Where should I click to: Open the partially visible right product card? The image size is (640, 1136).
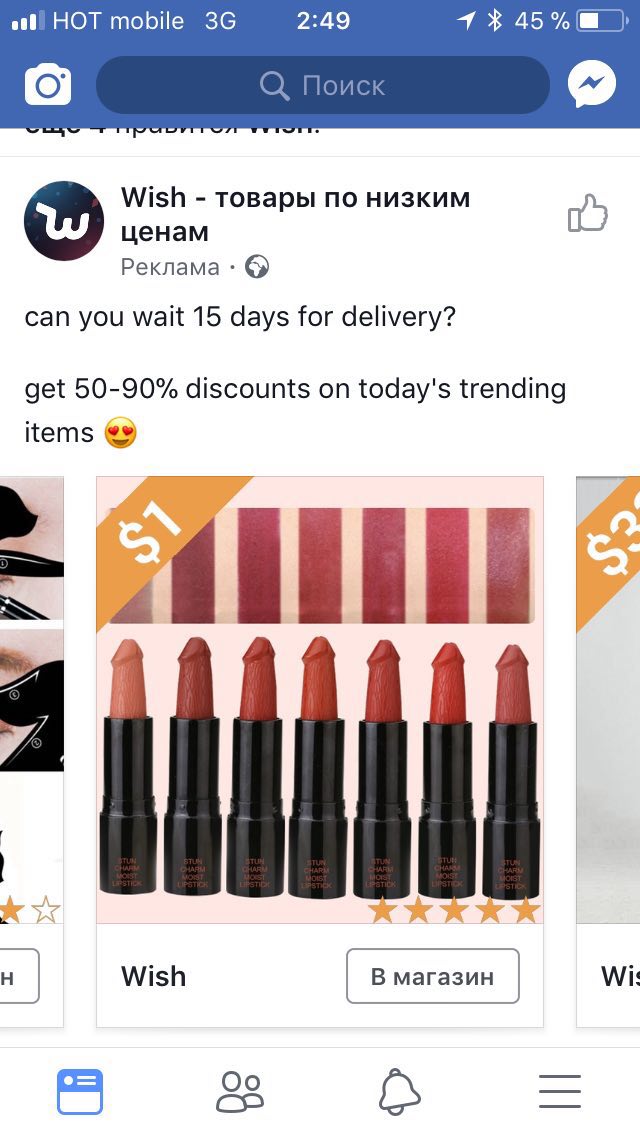coord(608,751)
